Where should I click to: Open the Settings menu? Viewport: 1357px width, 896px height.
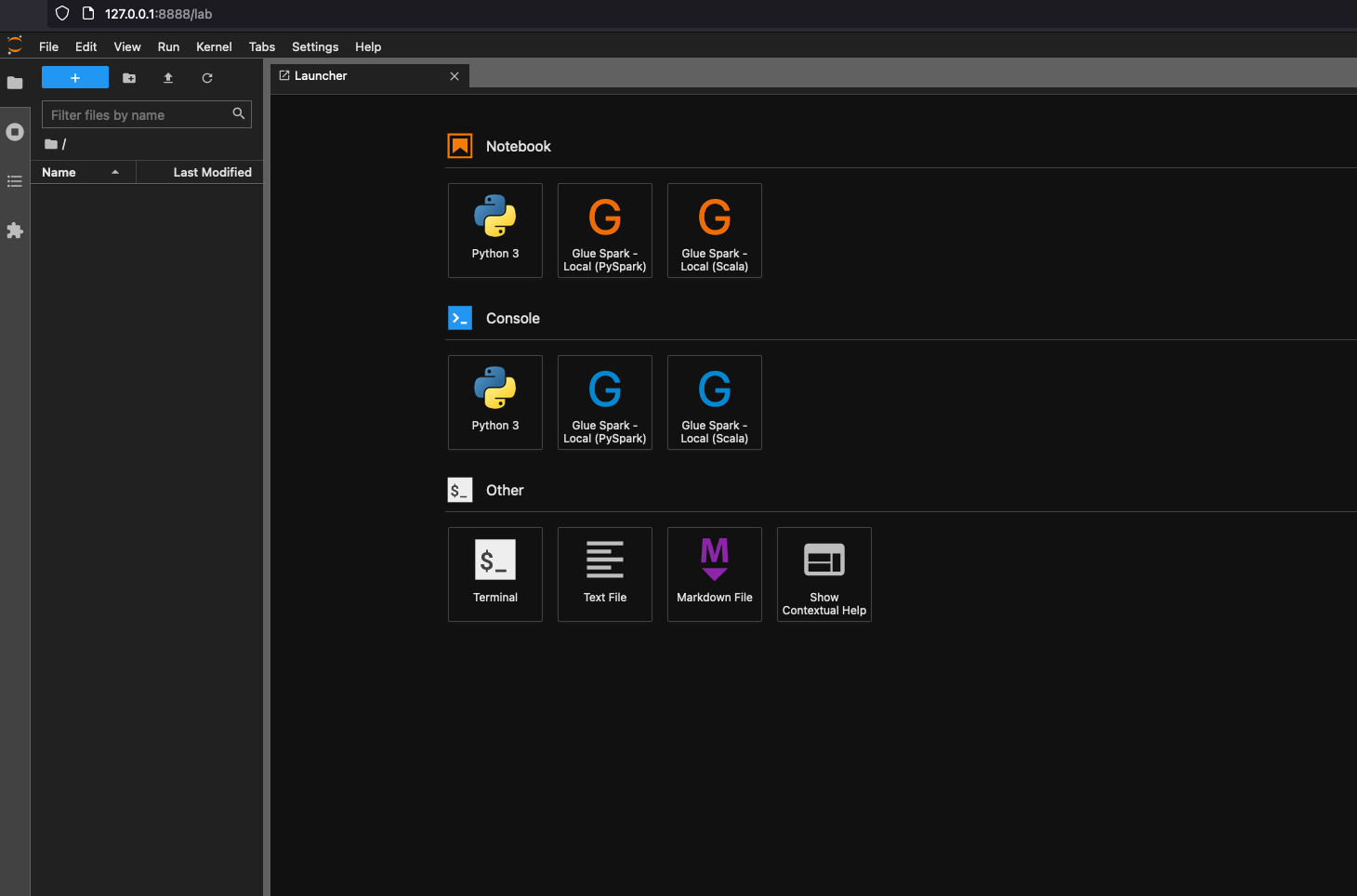click(x=315, y=46)
